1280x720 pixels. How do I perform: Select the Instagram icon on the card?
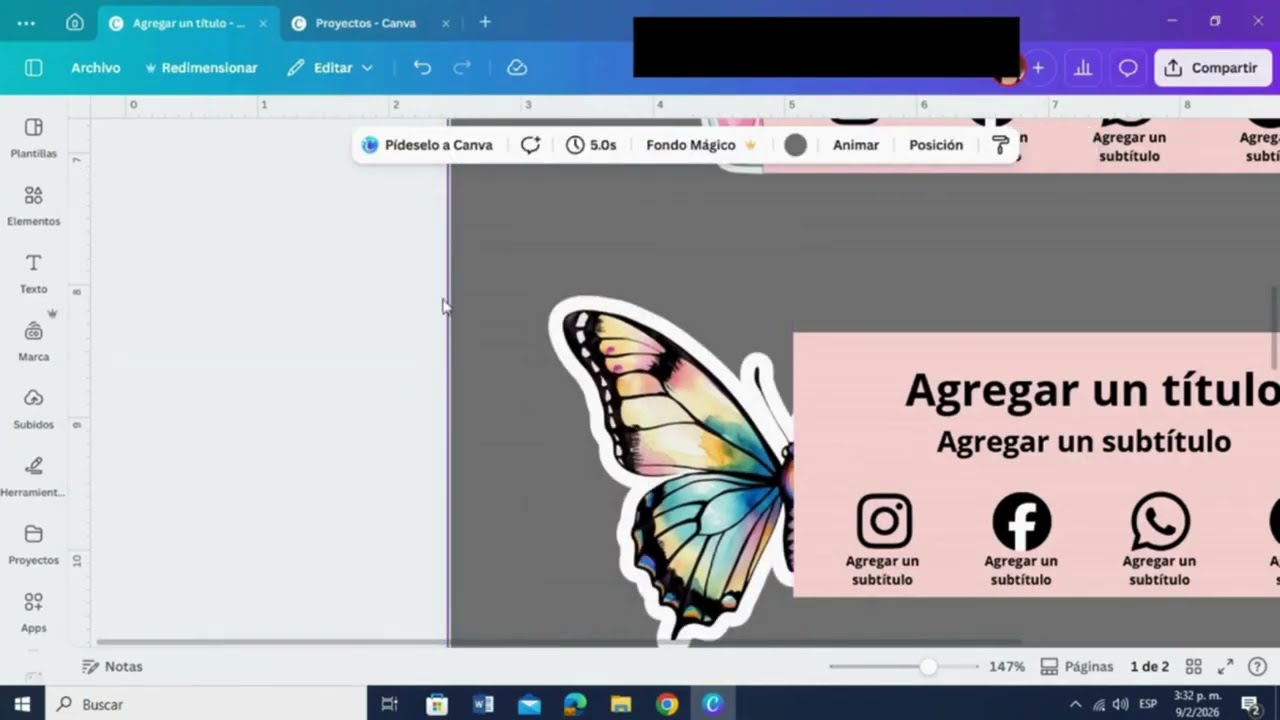[884, 521]
